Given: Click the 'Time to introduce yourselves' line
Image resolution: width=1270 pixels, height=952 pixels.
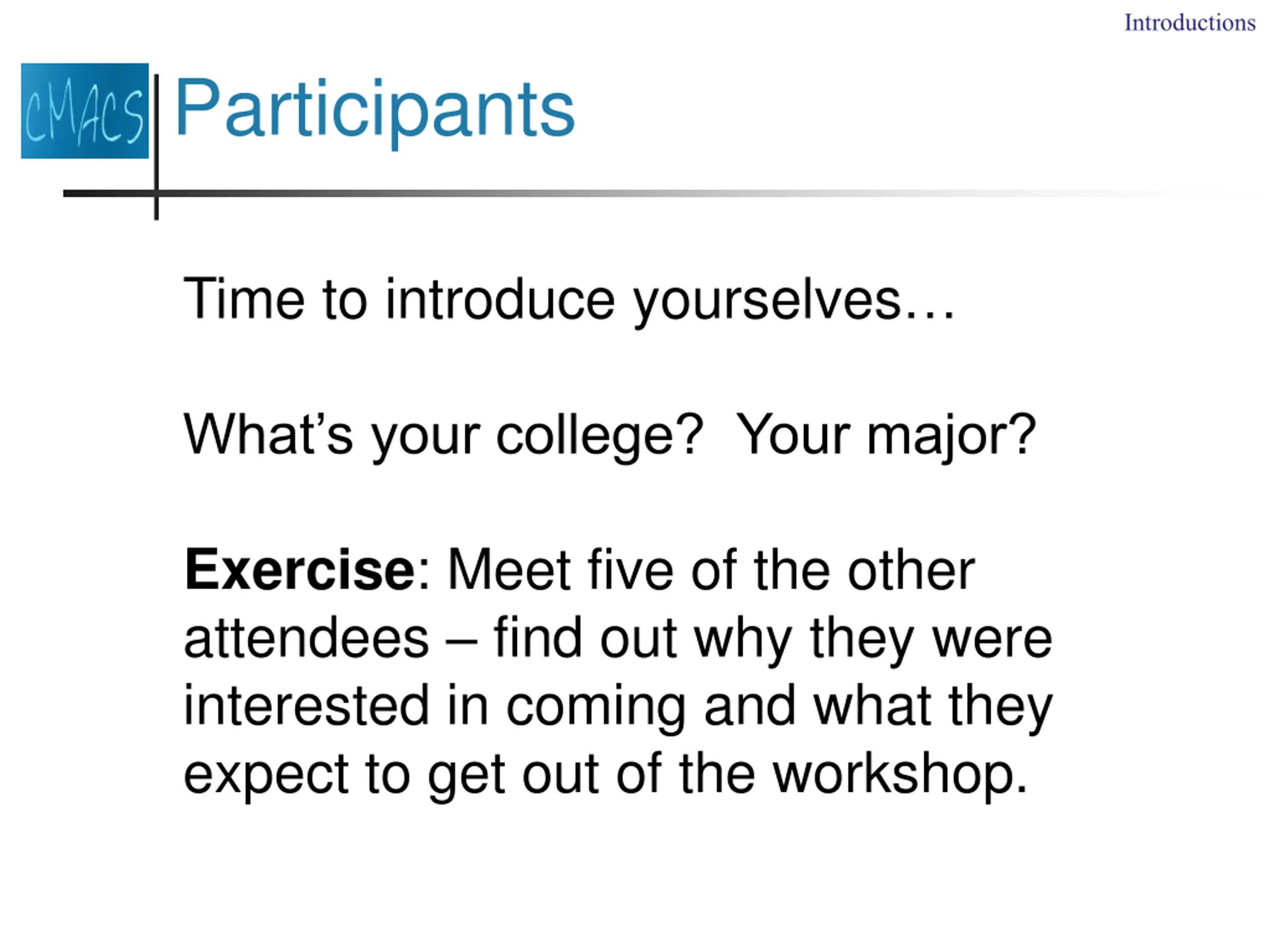Looking at the screenshot, I should [569, 299].
